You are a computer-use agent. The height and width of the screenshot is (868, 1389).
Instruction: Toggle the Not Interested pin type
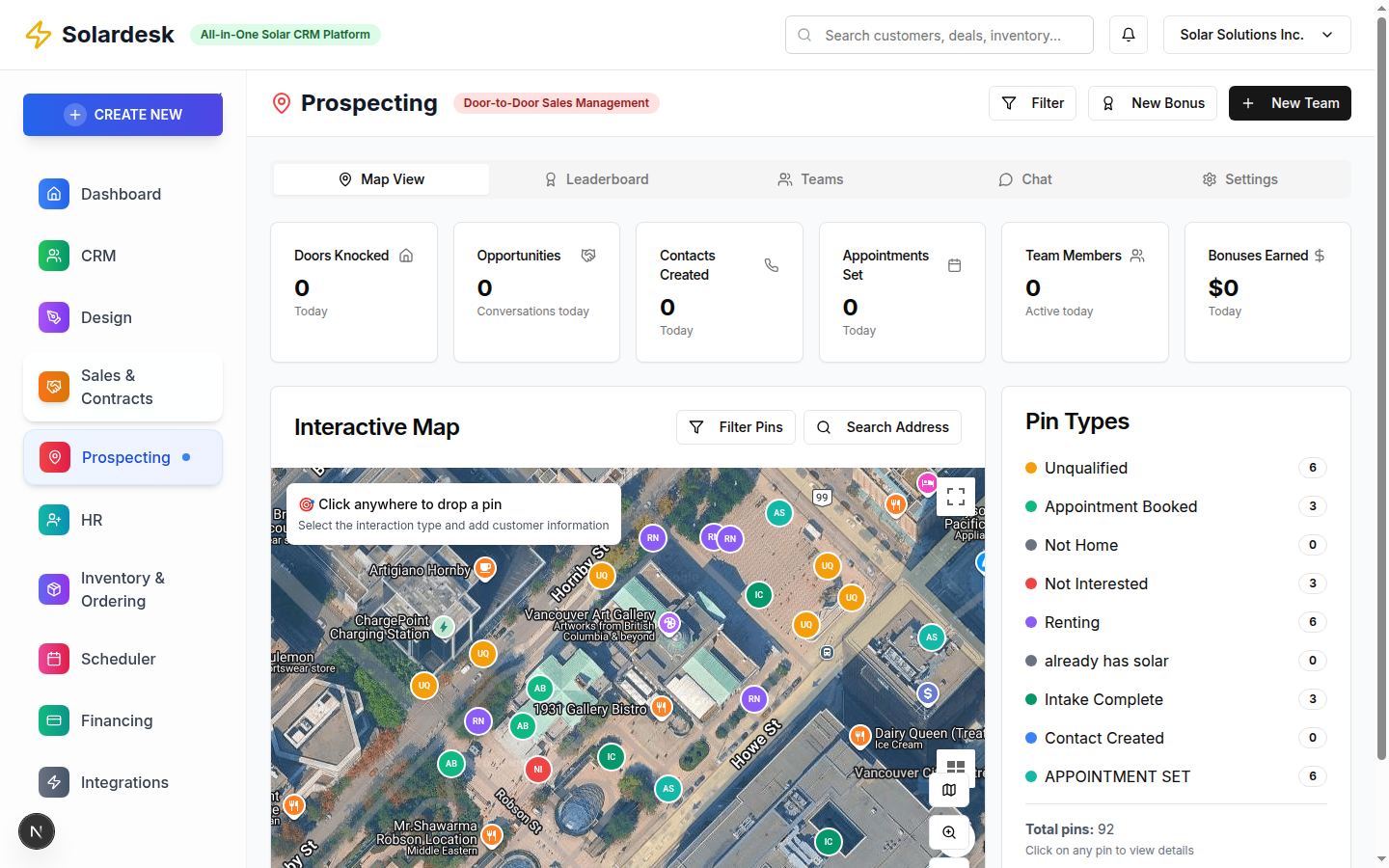tap(1096, 583)
